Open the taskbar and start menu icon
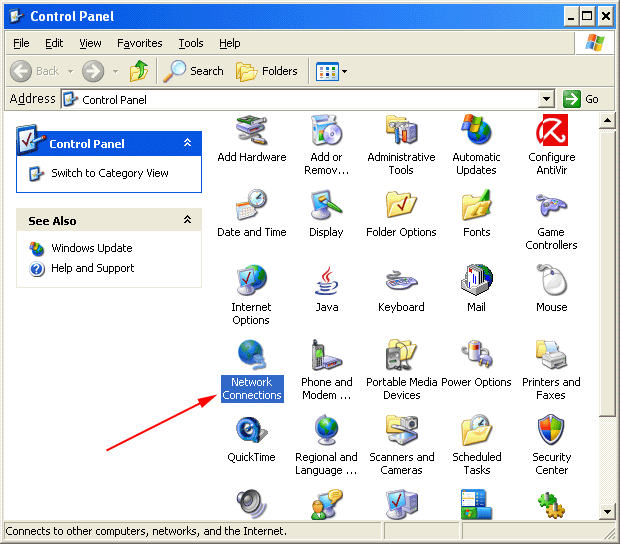The width and height of the screenshot is (620, 544). click(476, 504)
